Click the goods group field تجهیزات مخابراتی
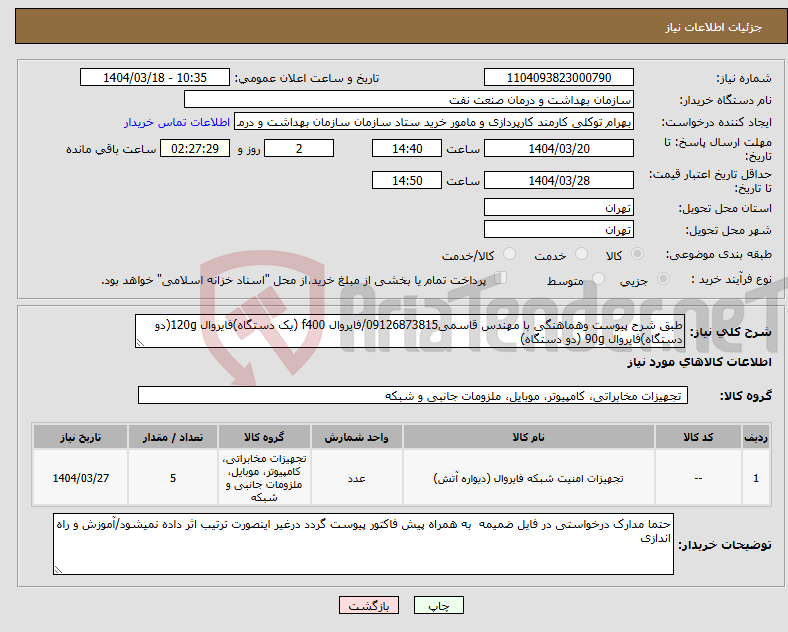This screenshot has width=788, height=632. coord(413,395)
